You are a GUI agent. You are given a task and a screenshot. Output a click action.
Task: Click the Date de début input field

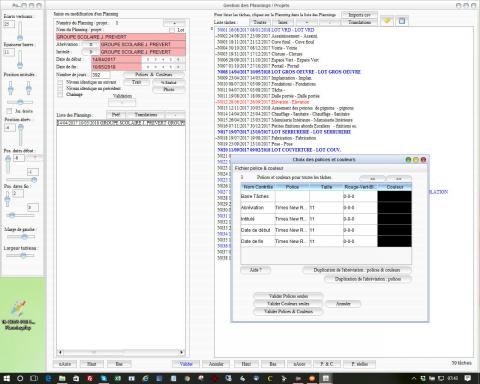click(116, 60)
